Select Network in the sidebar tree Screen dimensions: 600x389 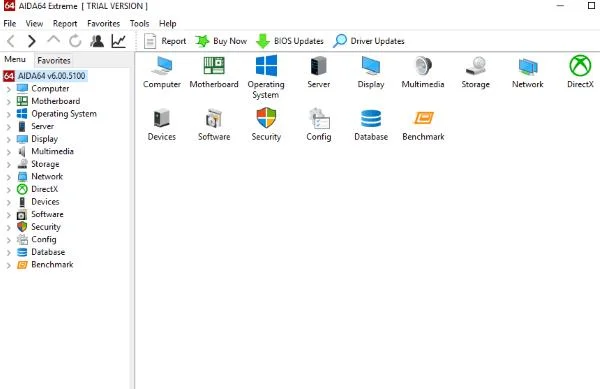47,176
